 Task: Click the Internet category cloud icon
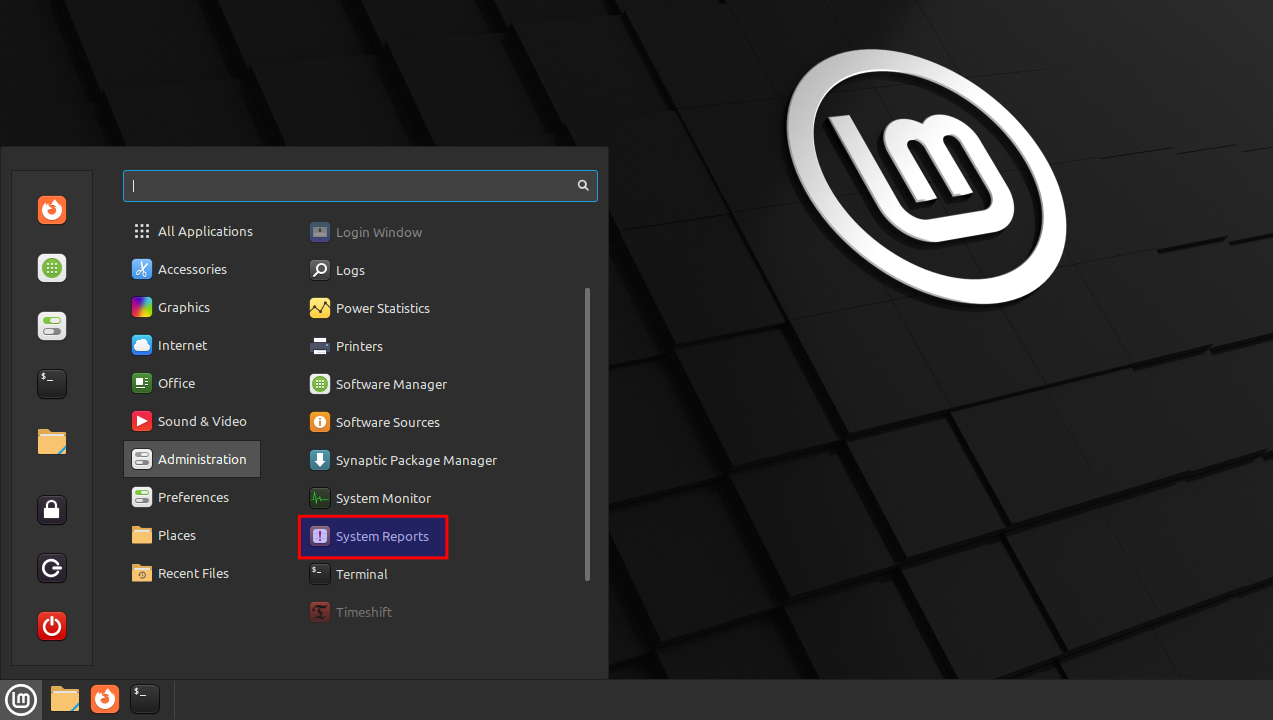142,345
